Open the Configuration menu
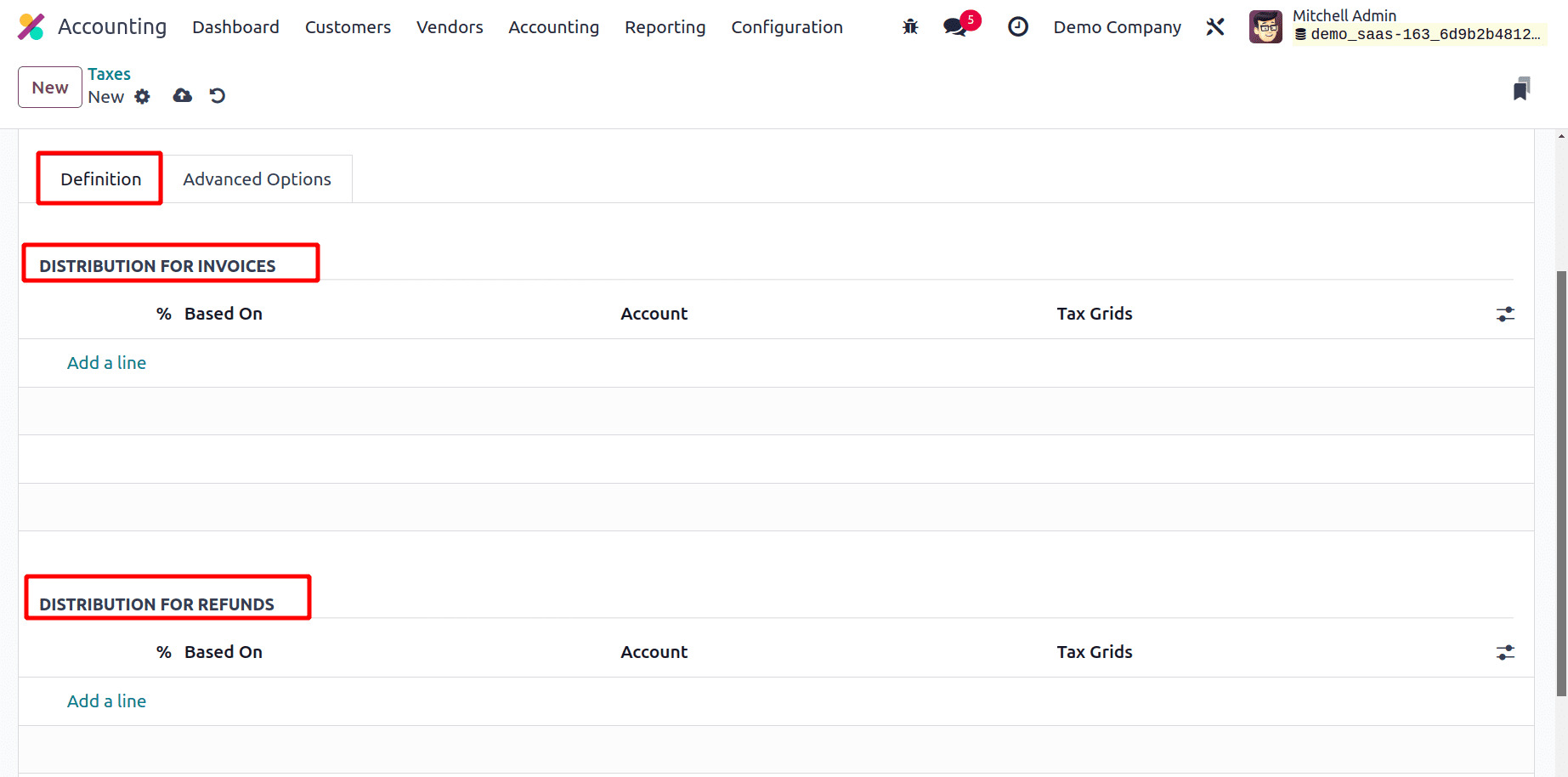This screenshot has height=777, width=1568. pos(786,27)
